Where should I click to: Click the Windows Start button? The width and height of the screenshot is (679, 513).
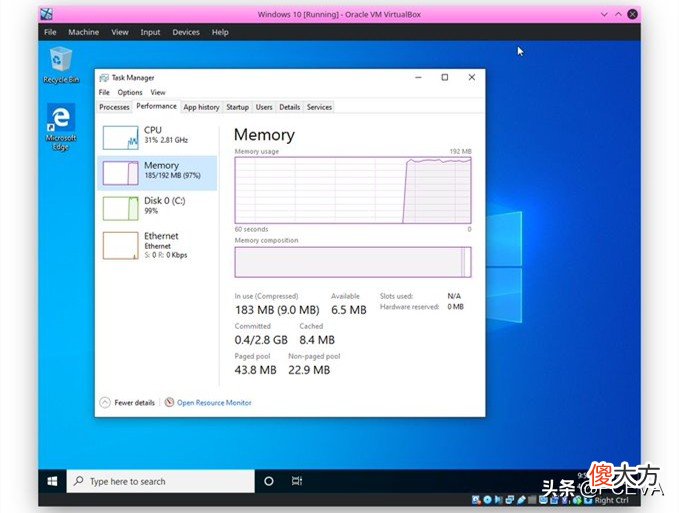point(52,481)
